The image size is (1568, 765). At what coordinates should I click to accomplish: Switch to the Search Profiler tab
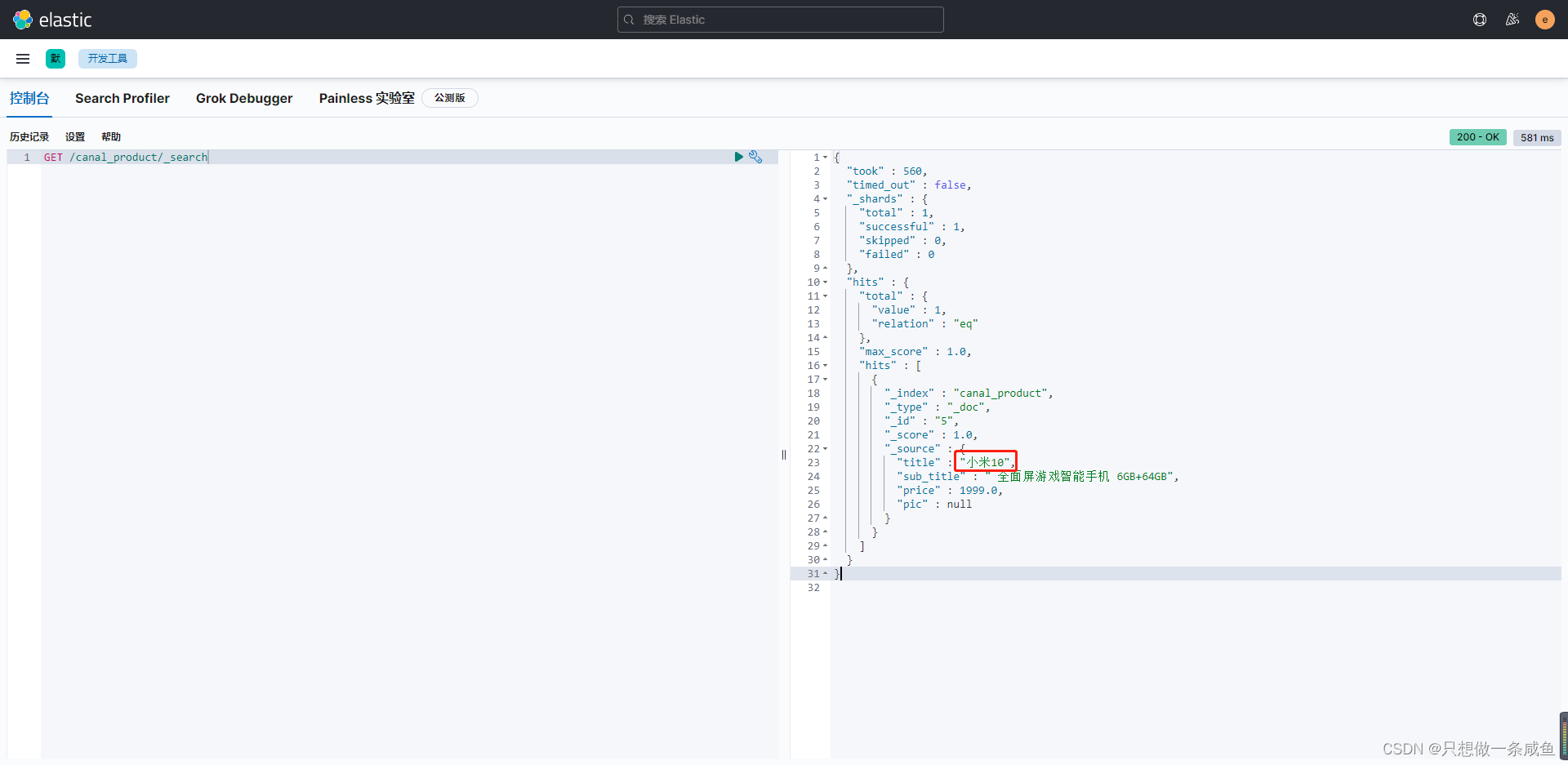122,98
